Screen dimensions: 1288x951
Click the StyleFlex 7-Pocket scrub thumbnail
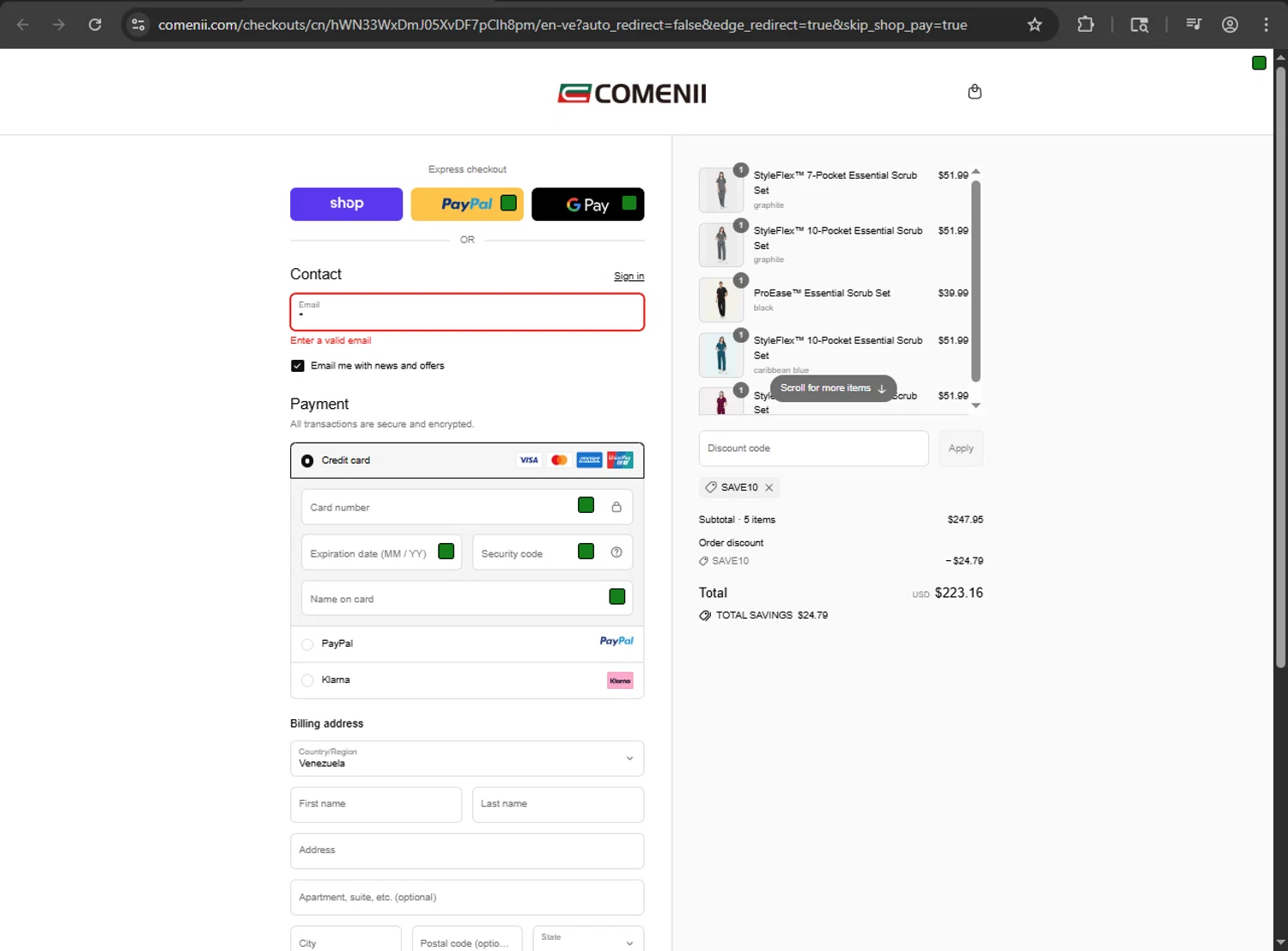point(721,190)
